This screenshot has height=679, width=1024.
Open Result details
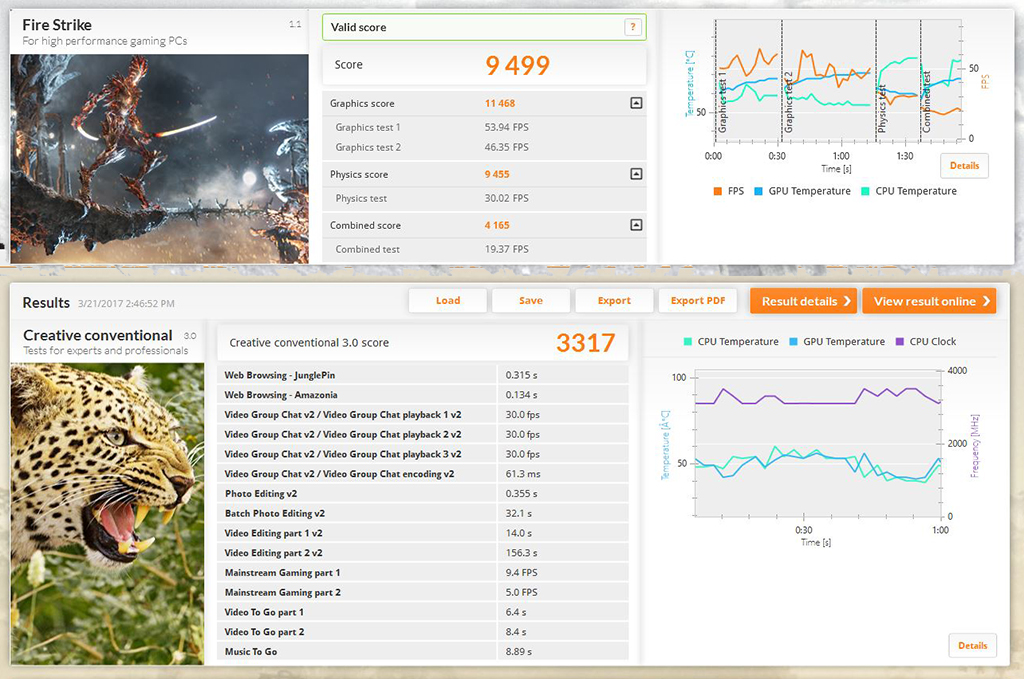(x=804, y=301)
